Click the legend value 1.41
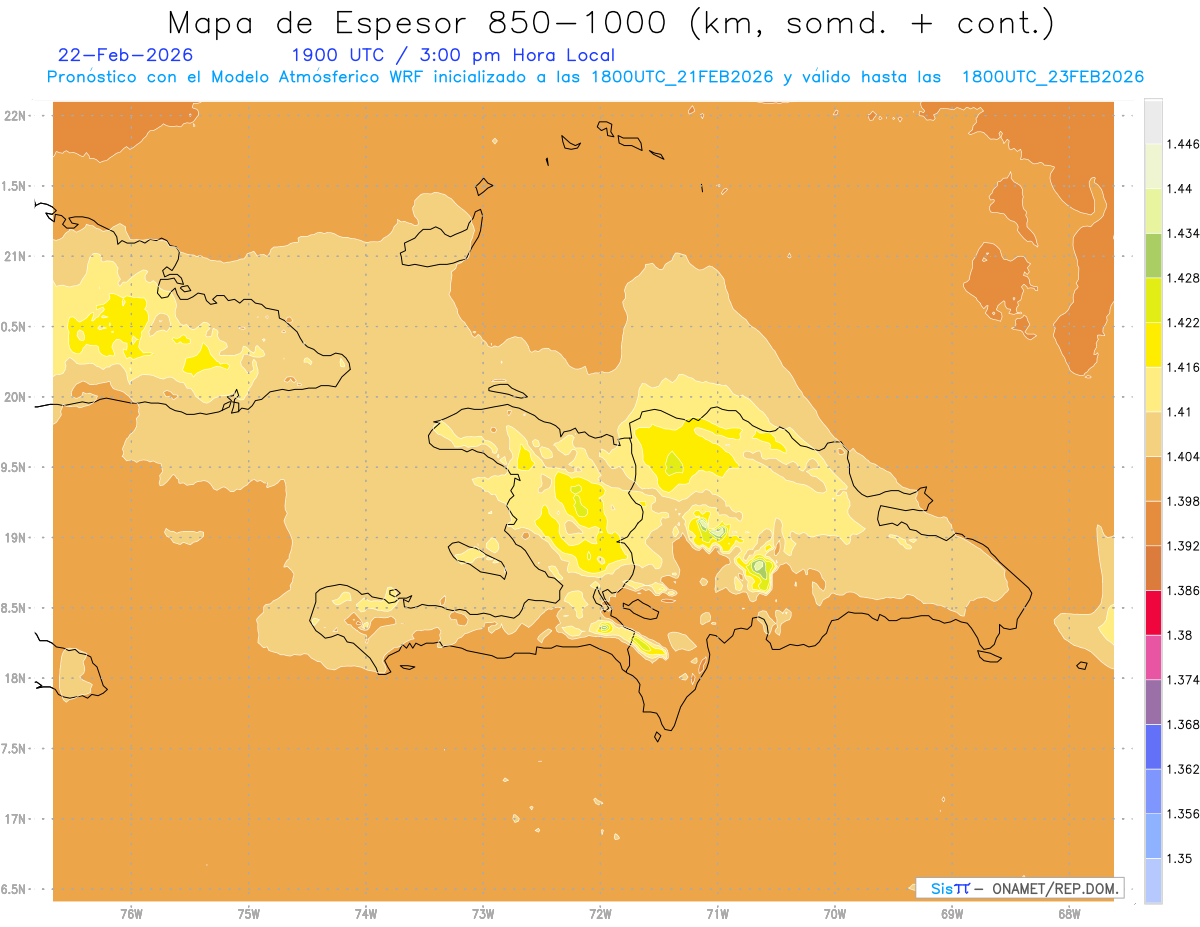Image resolution: width=1200 pixels, height=927 pixels. [1180, 412]
